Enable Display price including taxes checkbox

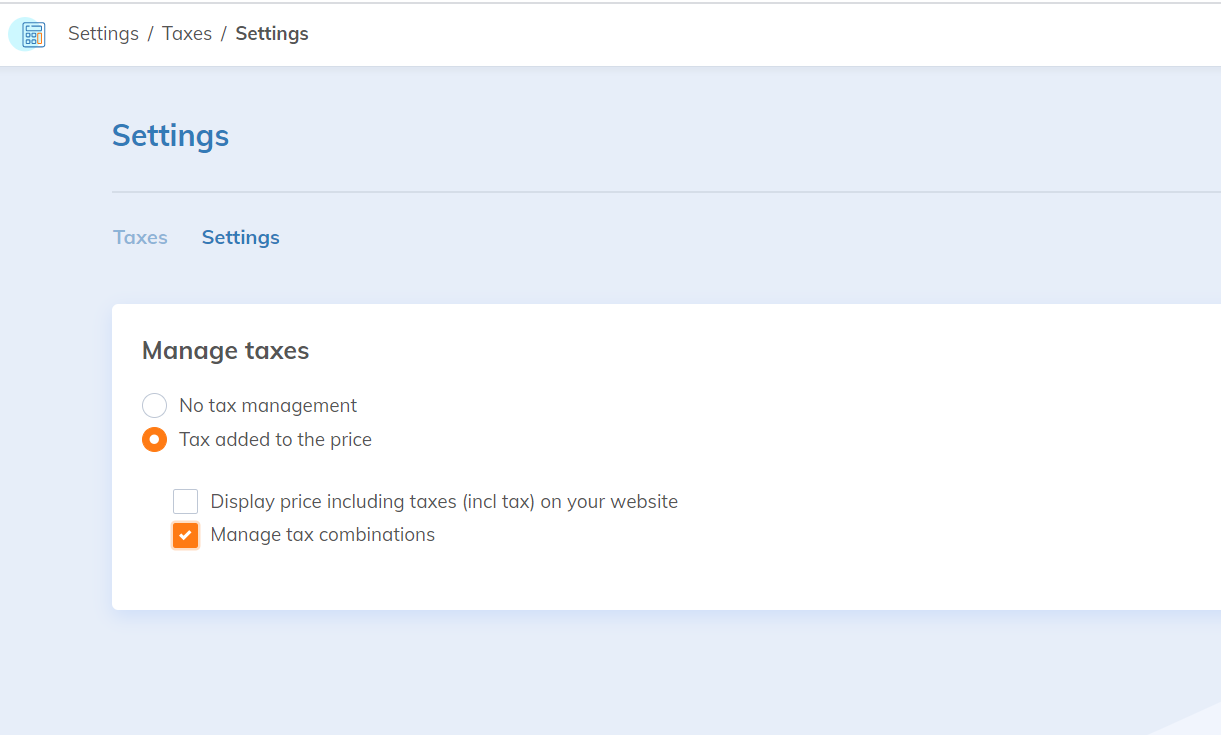(186, 502)
